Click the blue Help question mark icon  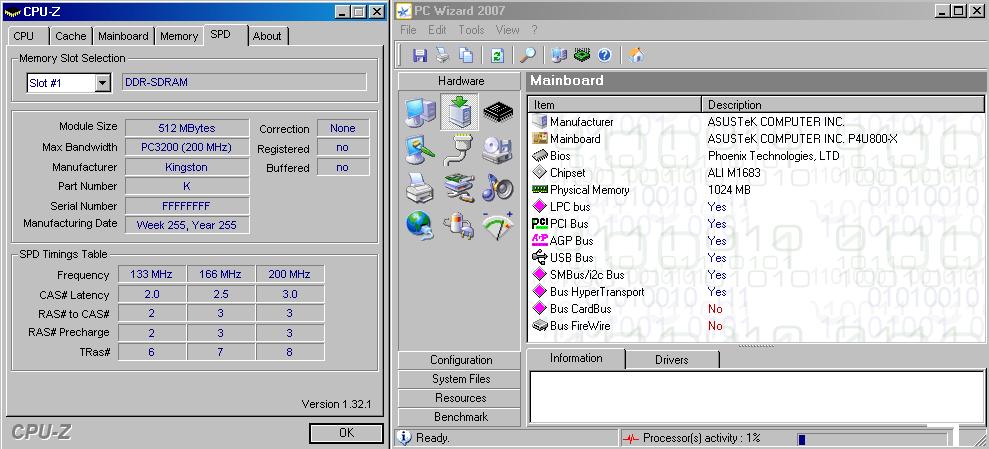(x=604, y=55)
